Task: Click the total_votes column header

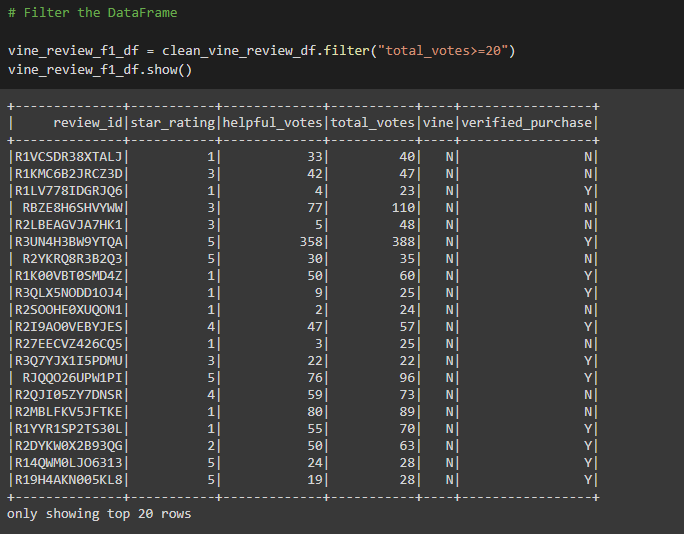Action: click(372, 123)
